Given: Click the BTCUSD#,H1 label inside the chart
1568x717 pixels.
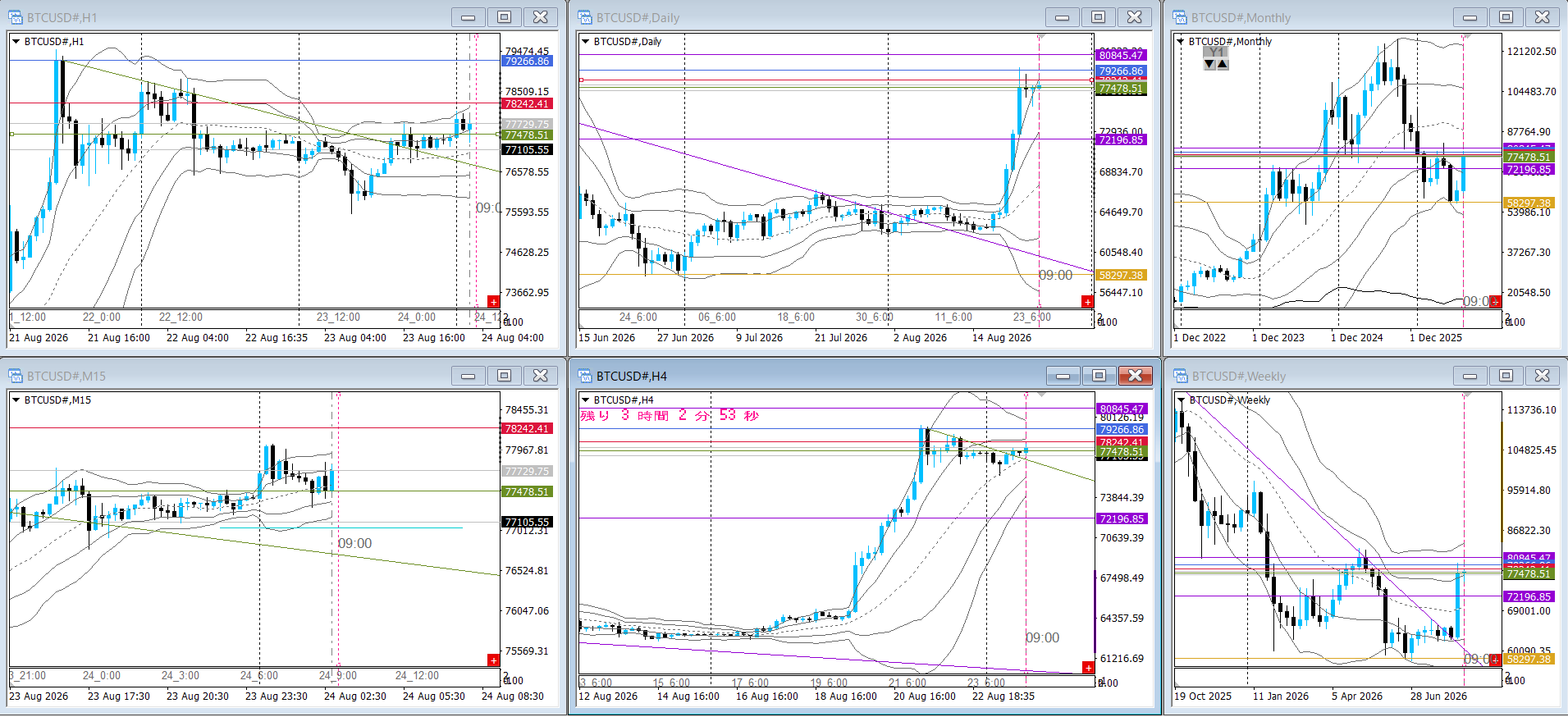Looking at the screenshot, I should [54, 42].
